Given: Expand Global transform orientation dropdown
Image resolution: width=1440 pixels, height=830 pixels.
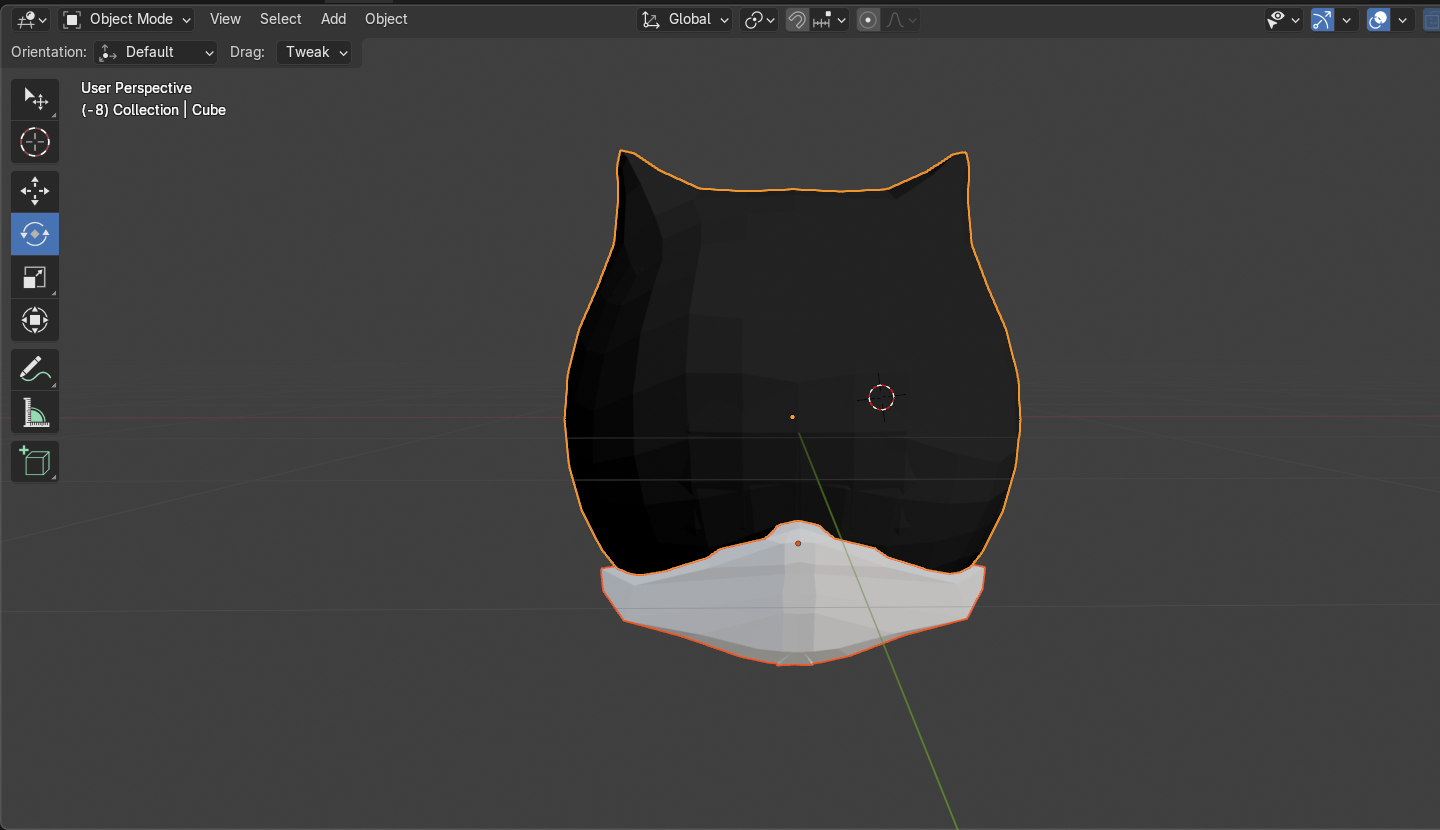Looking at the screenshot, I should pyautogui.click(x=686, y=20).
